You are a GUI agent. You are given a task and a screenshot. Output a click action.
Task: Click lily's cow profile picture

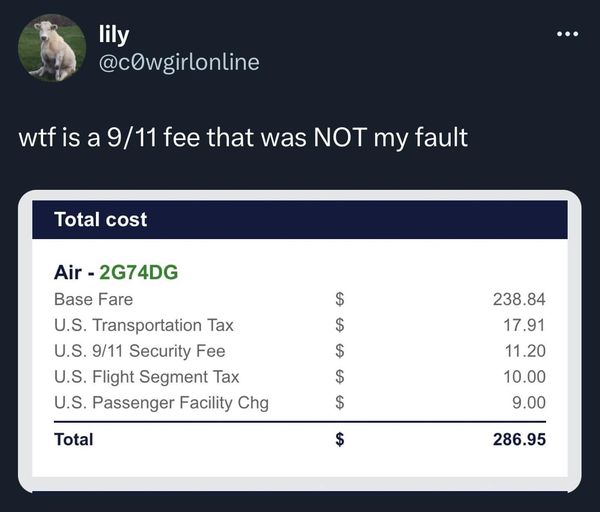52,48
